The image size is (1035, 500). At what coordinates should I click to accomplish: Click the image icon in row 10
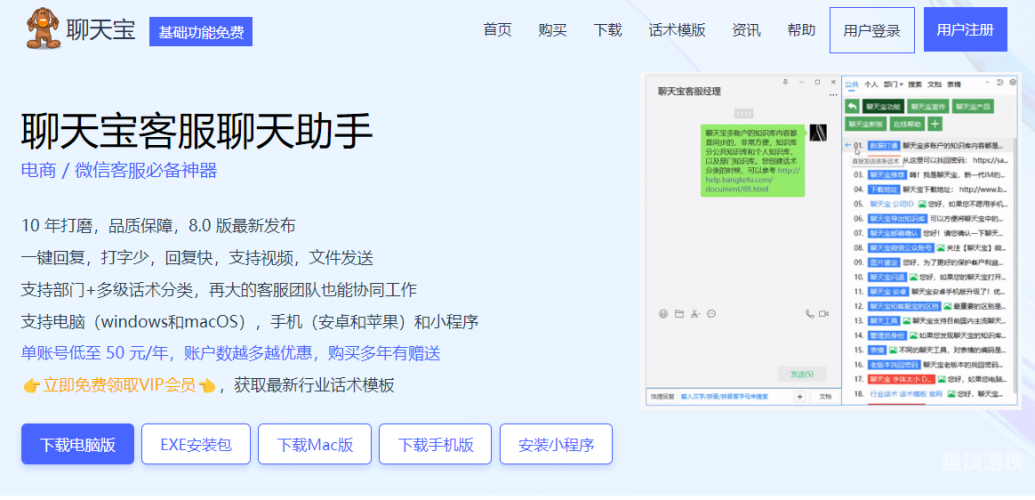pos(914,277)
